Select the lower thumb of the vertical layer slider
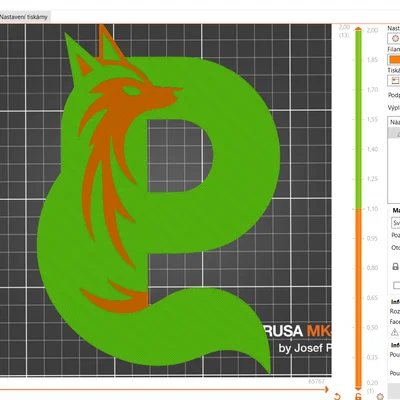 (358, 388)
